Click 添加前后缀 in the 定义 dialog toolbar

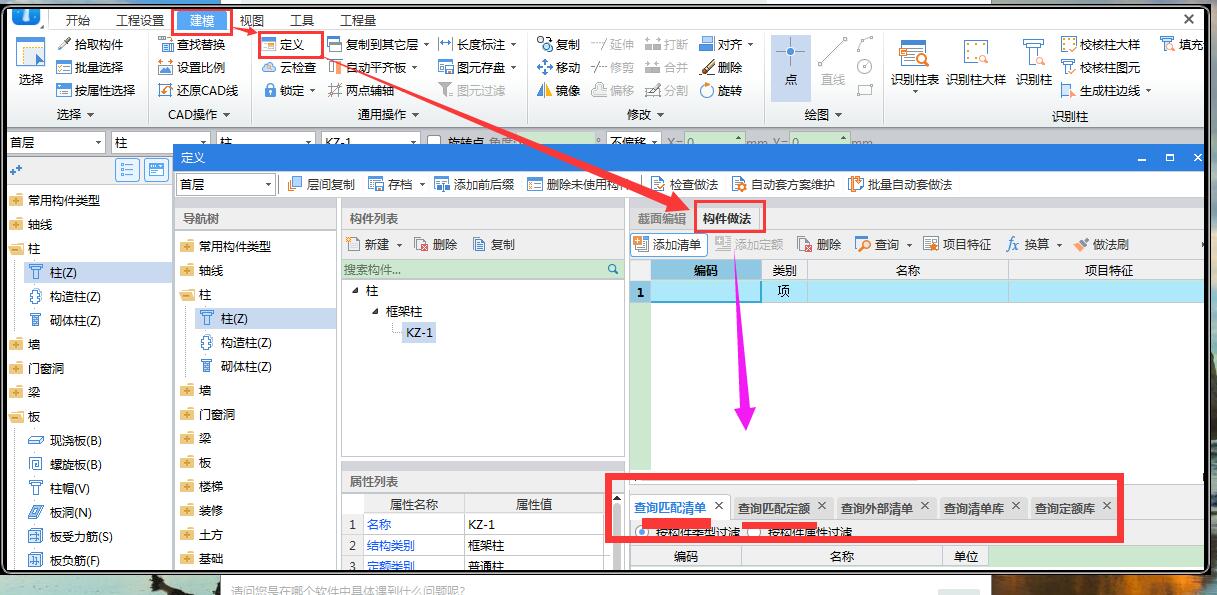[476, 185]
